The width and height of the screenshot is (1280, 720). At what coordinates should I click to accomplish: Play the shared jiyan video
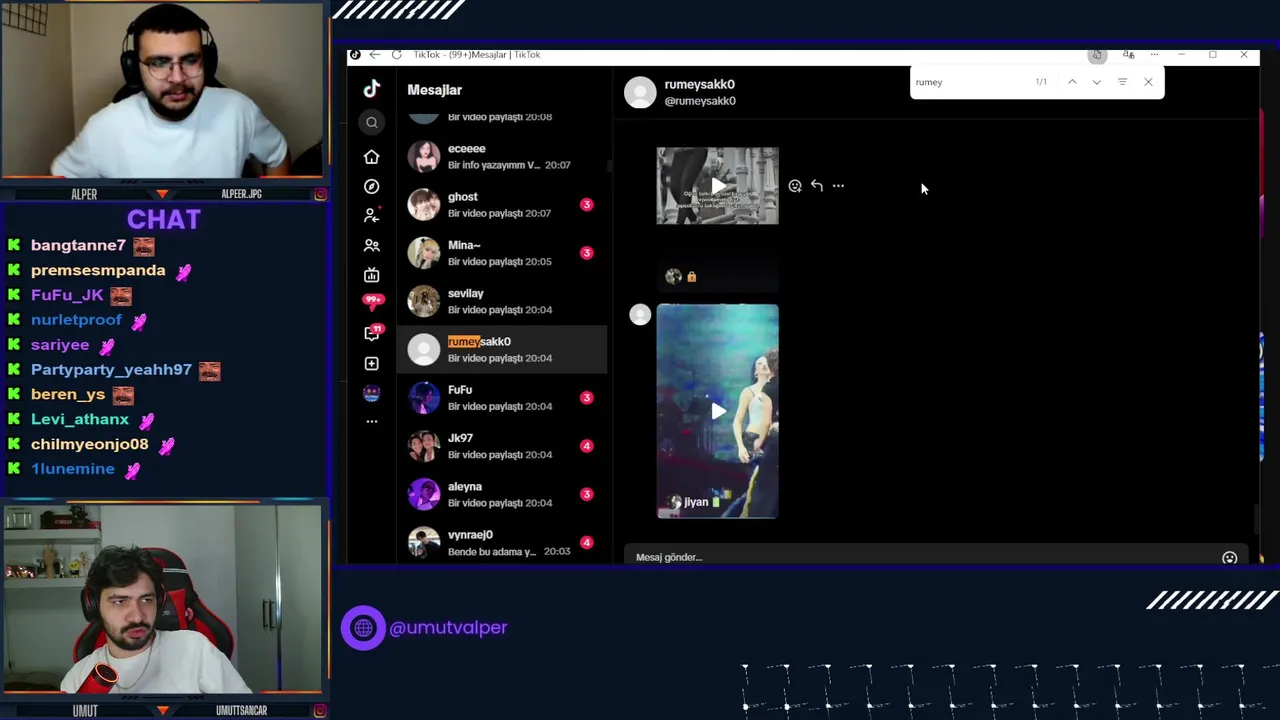717,411
